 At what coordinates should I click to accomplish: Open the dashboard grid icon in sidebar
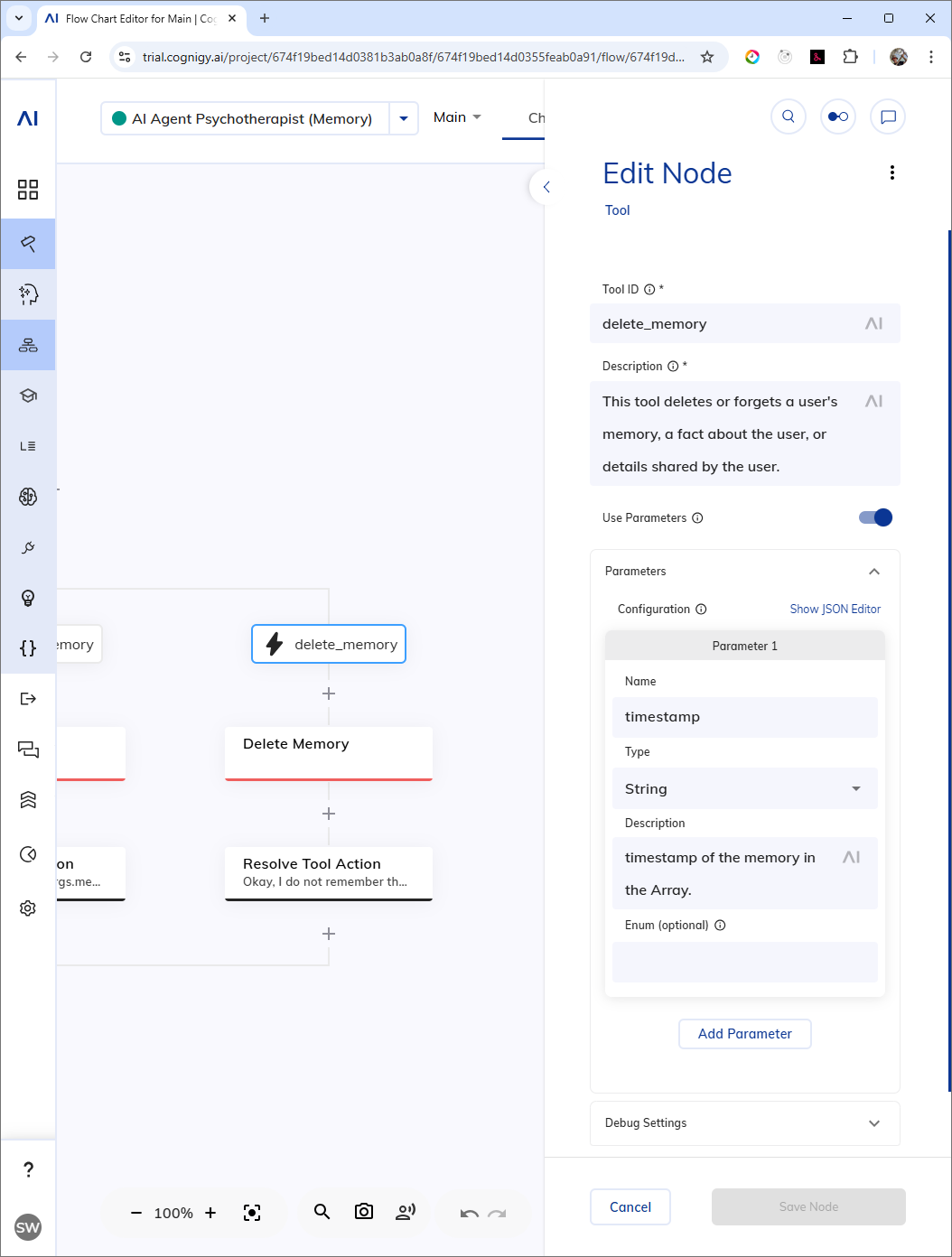coord(28,190)
